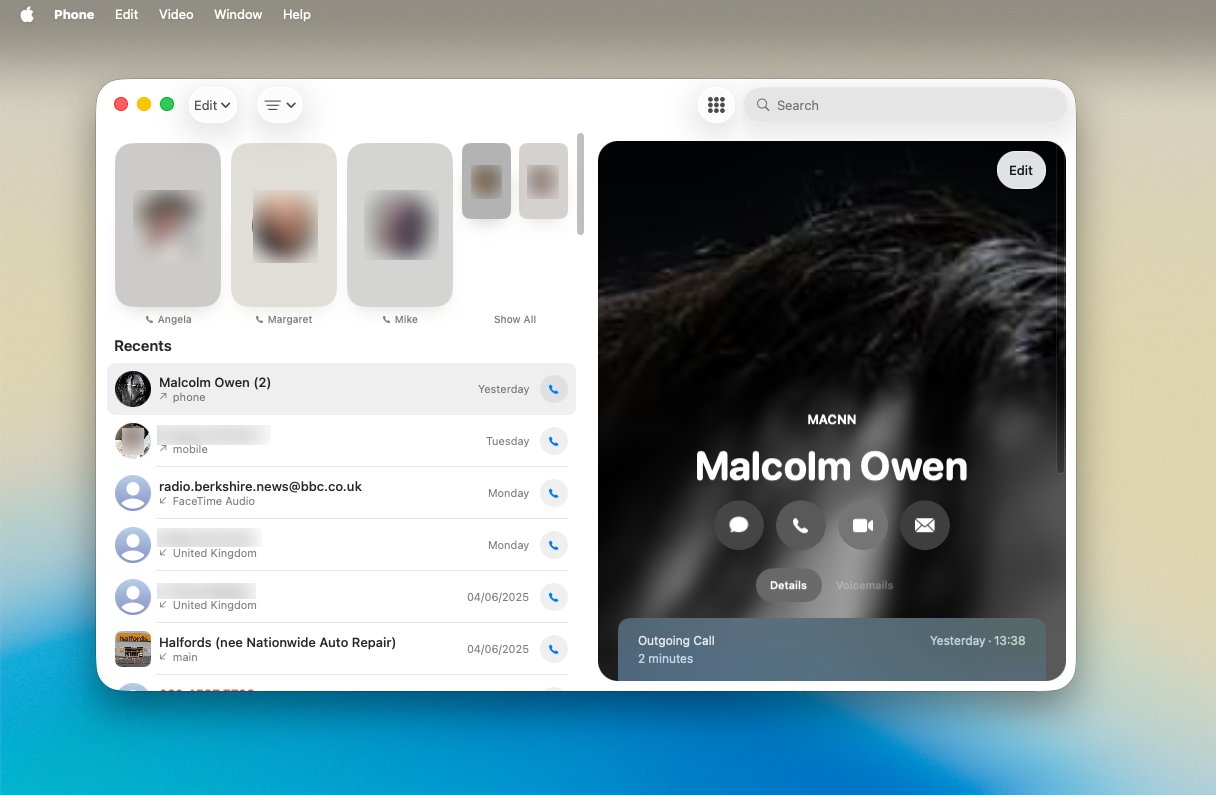Click Halfords avatar thumbnail

(133, 649)
